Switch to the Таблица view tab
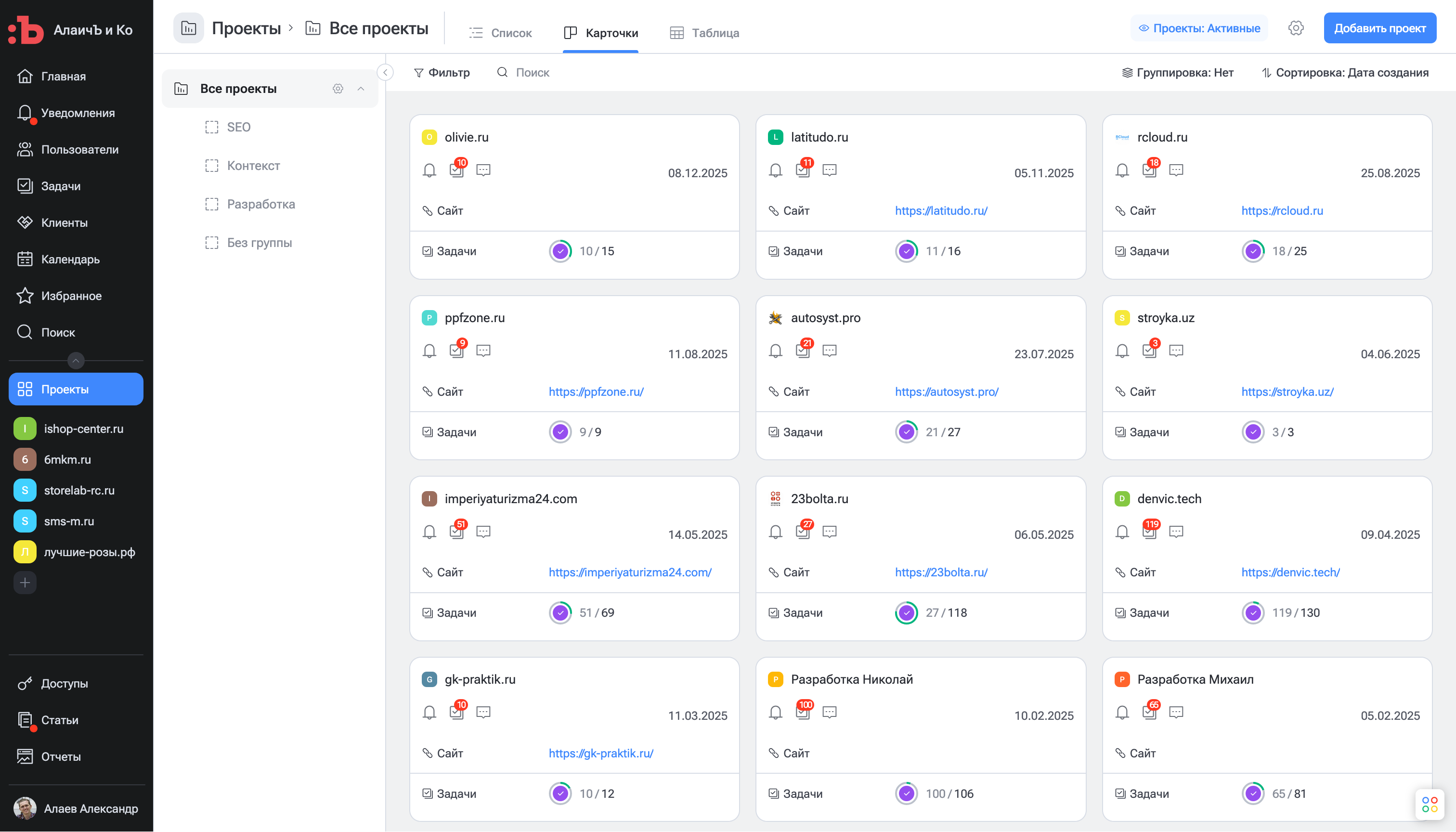 [x=704, y=33]
